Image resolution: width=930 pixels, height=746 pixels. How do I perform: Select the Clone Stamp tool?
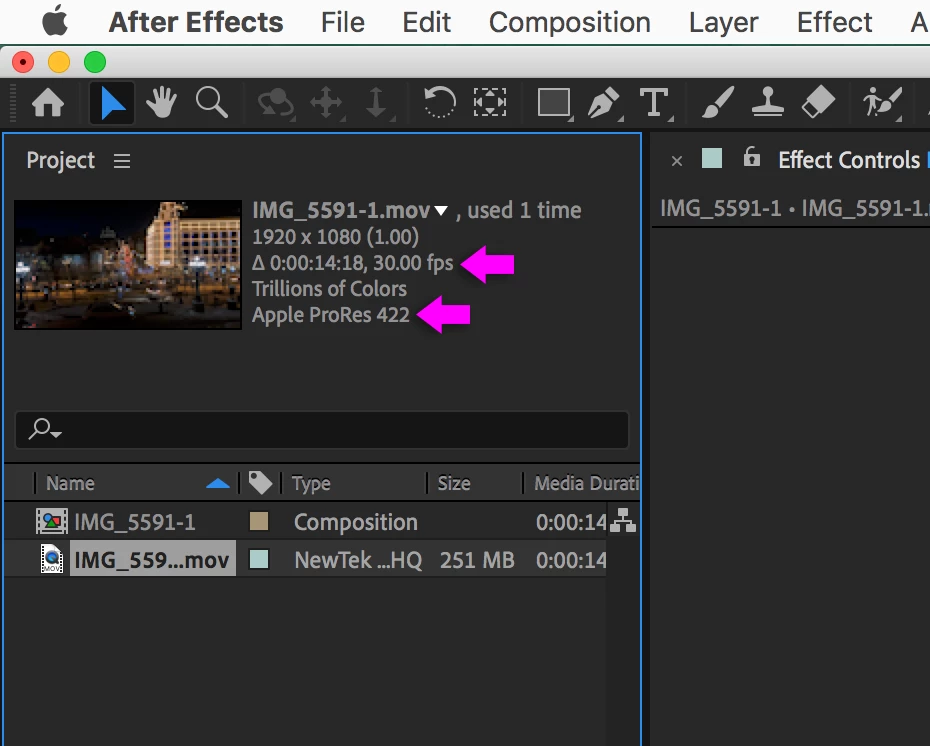(x=768, y=103)
